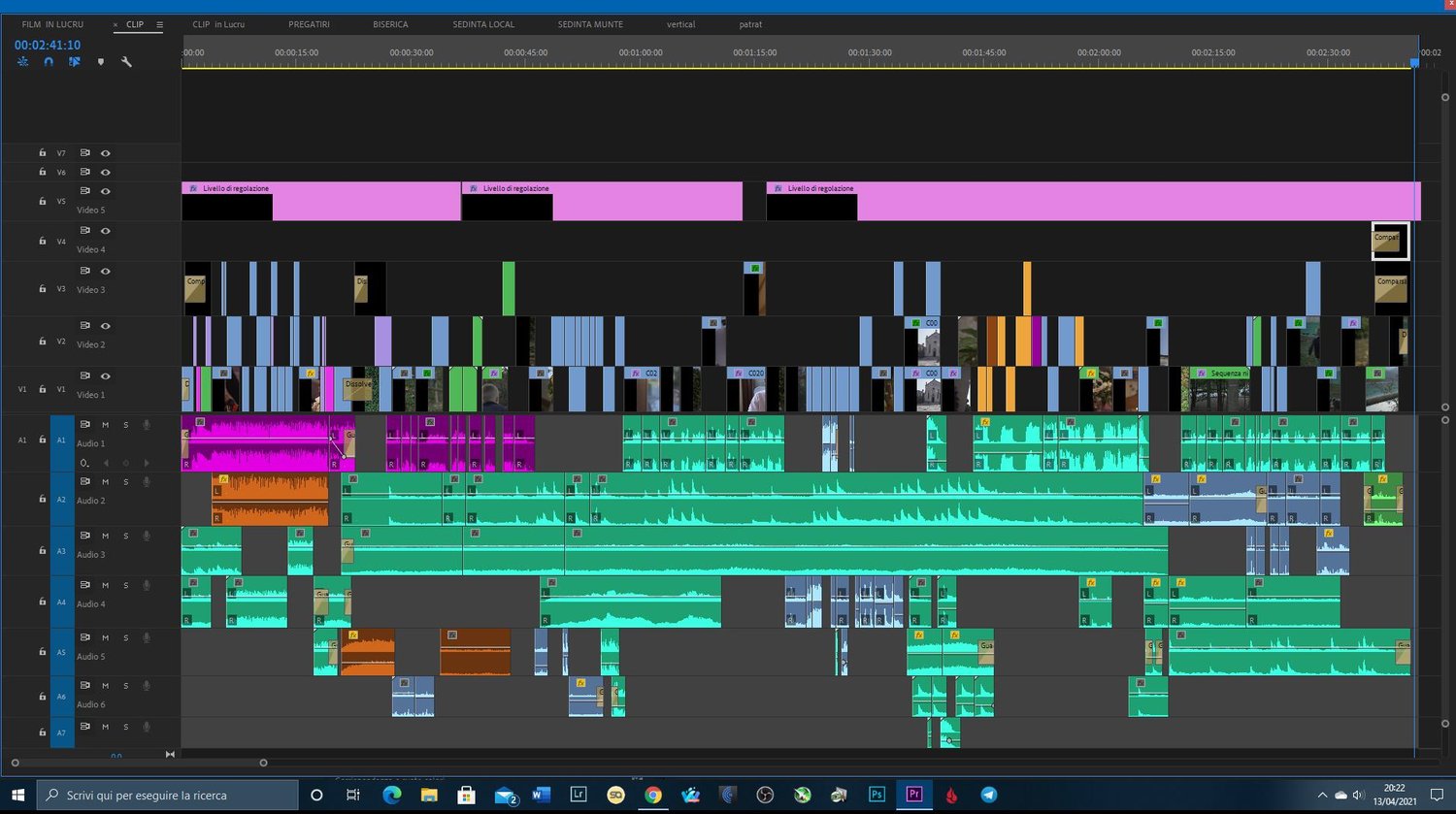Screen dimensions: 1456x814
Task: Toggle the Snap magnet icon in timeline
Action: click(x=49, y=62)
